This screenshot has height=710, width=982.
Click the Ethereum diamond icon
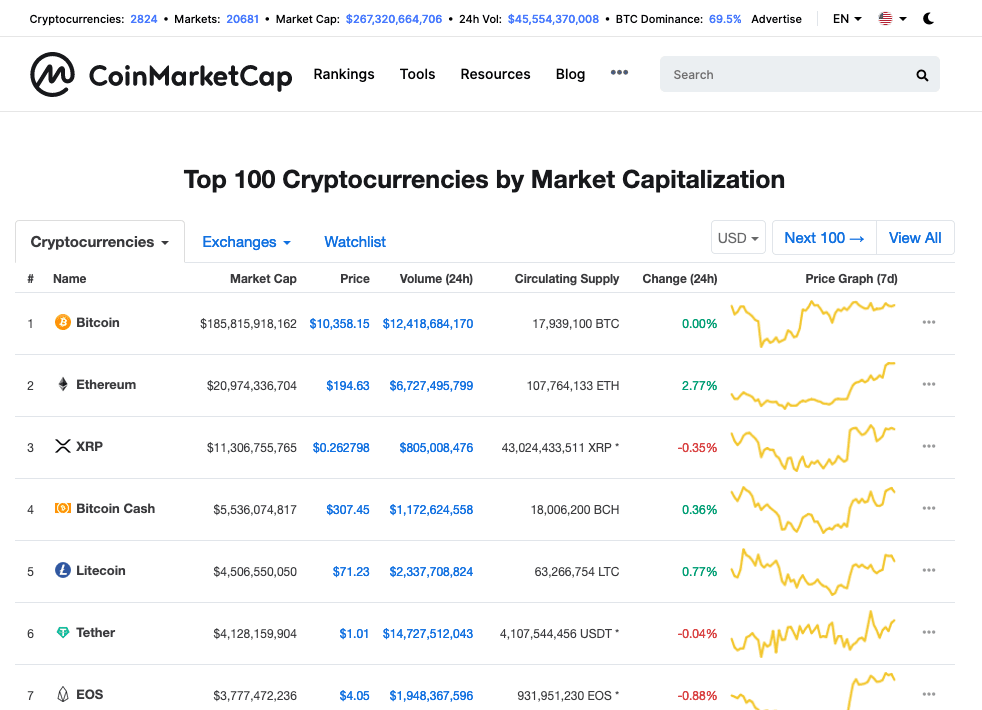[x=63, y=384]
